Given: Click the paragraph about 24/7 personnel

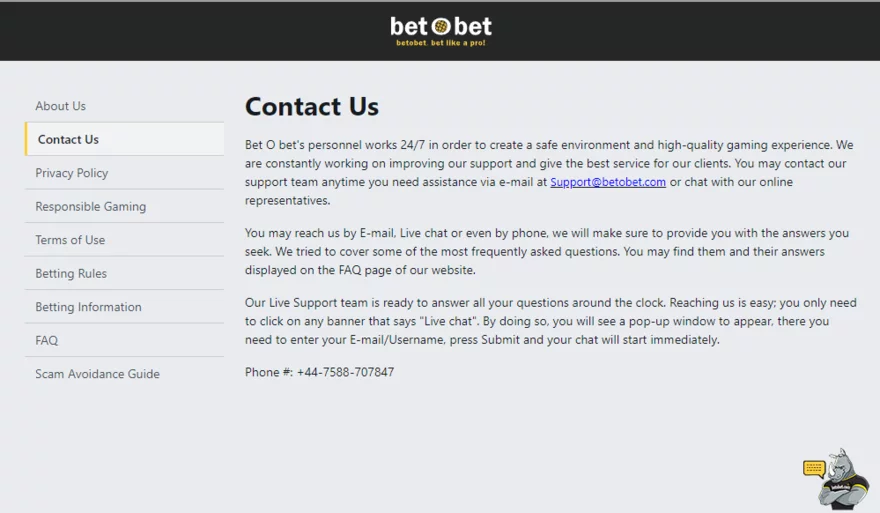Looking at the screenshot, I should point(548,163).
